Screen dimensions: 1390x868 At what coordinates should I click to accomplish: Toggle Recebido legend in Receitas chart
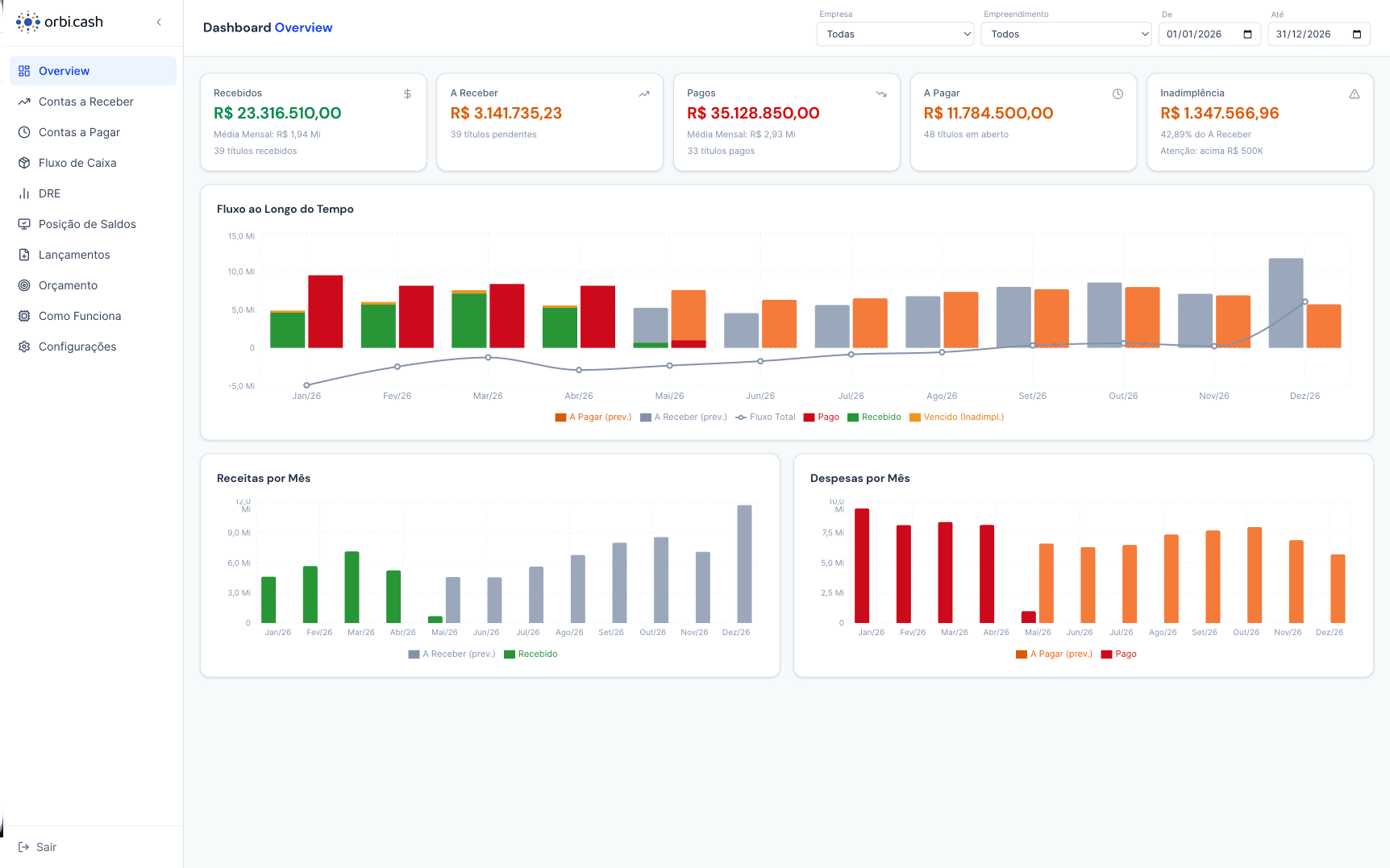click(x=531, y=654)
